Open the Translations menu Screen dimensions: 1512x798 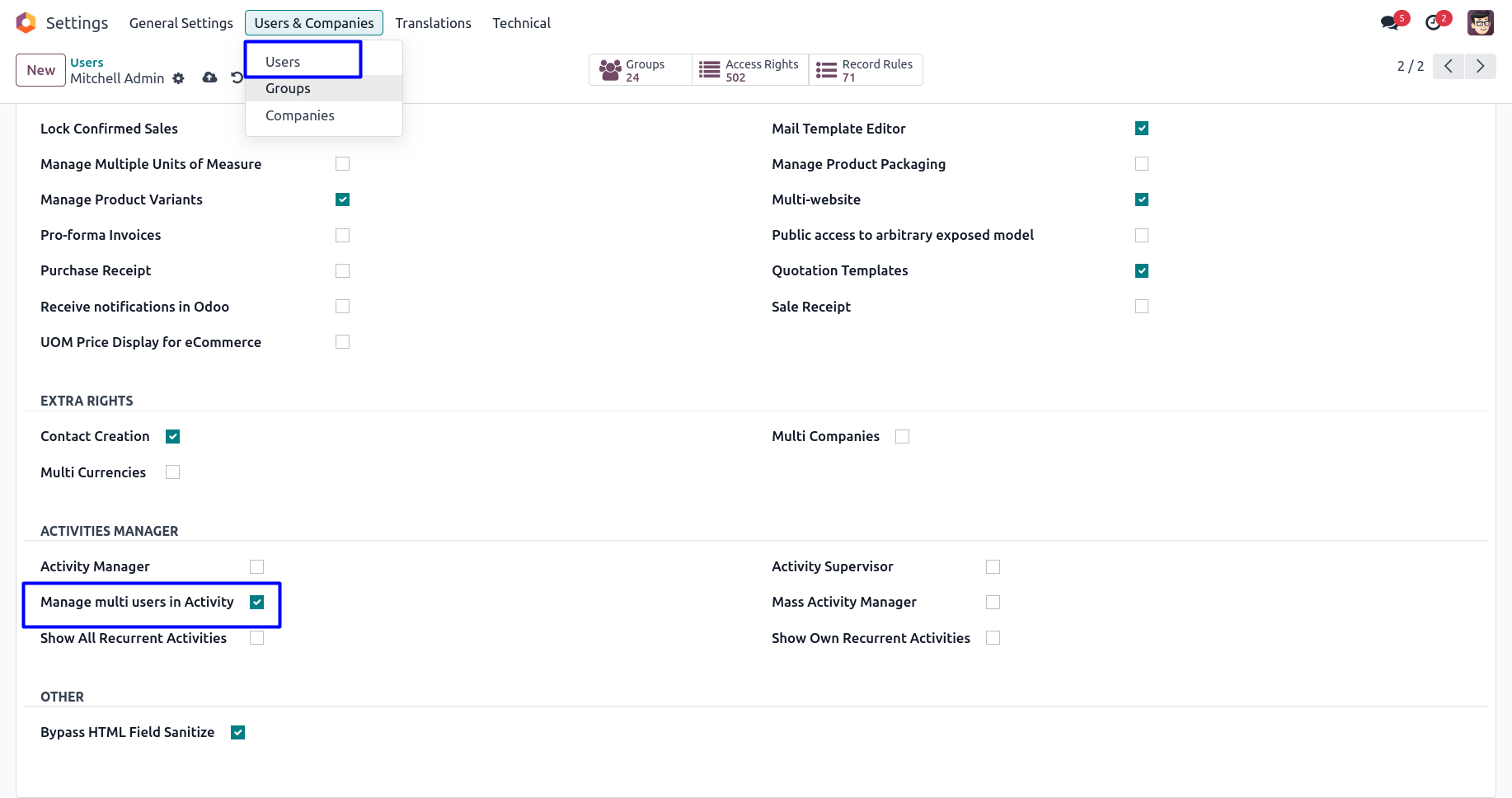point(433,23)
